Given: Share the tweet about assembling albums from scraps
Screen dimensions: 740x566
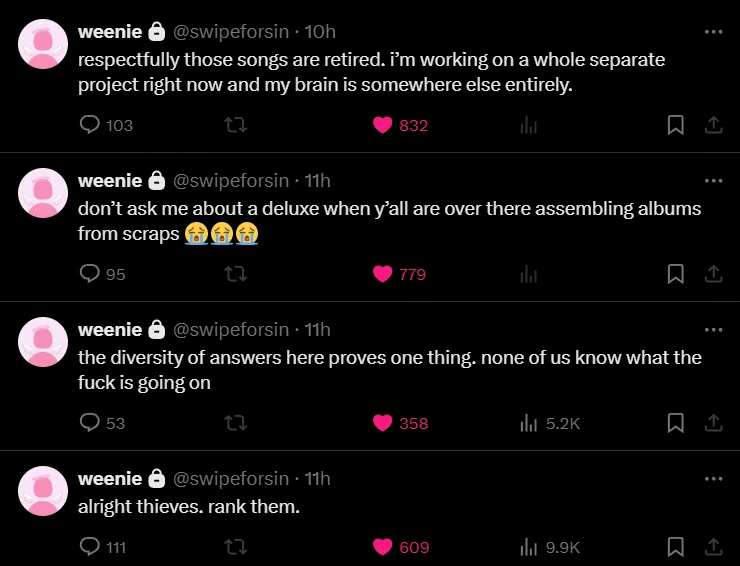Looking at the screenshot, I should [714, 274].
